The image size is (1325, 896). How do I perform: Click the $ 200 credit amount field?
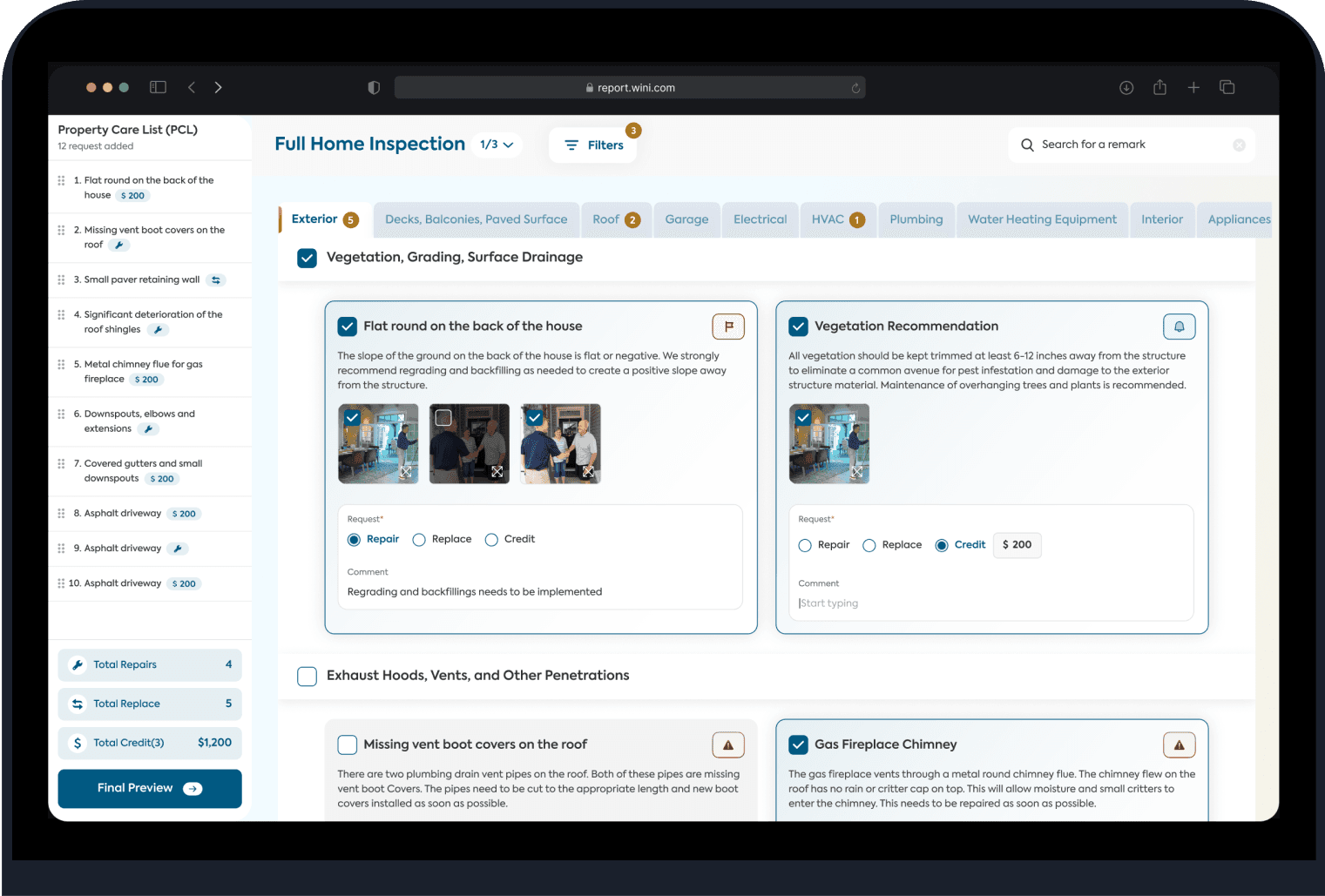[1017, 545]
